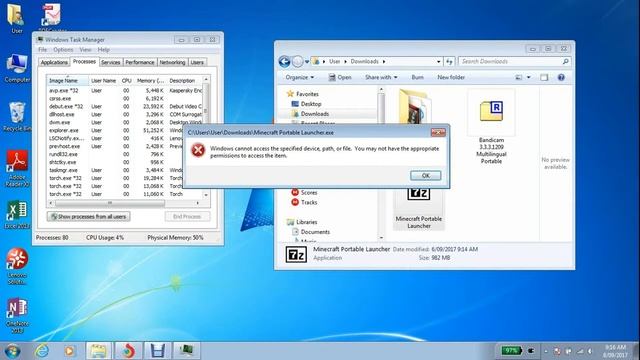Open the Organize dropdown menu

pyautogui.click(x=300, y=77)
